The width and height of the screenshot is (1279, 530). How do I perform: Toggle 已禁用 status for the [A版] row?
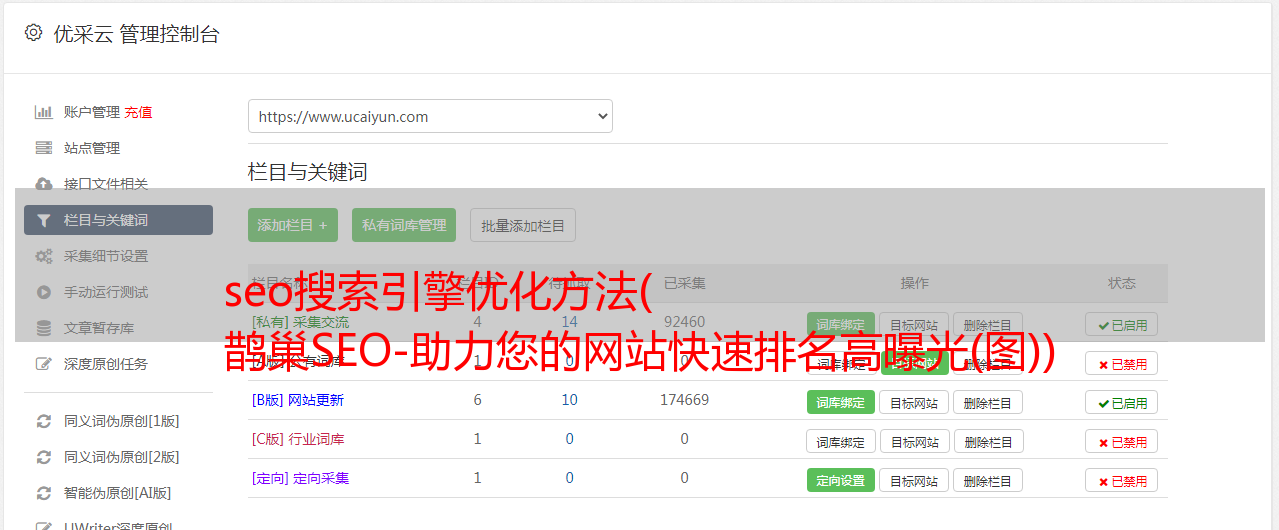(x=1122, y=363)
